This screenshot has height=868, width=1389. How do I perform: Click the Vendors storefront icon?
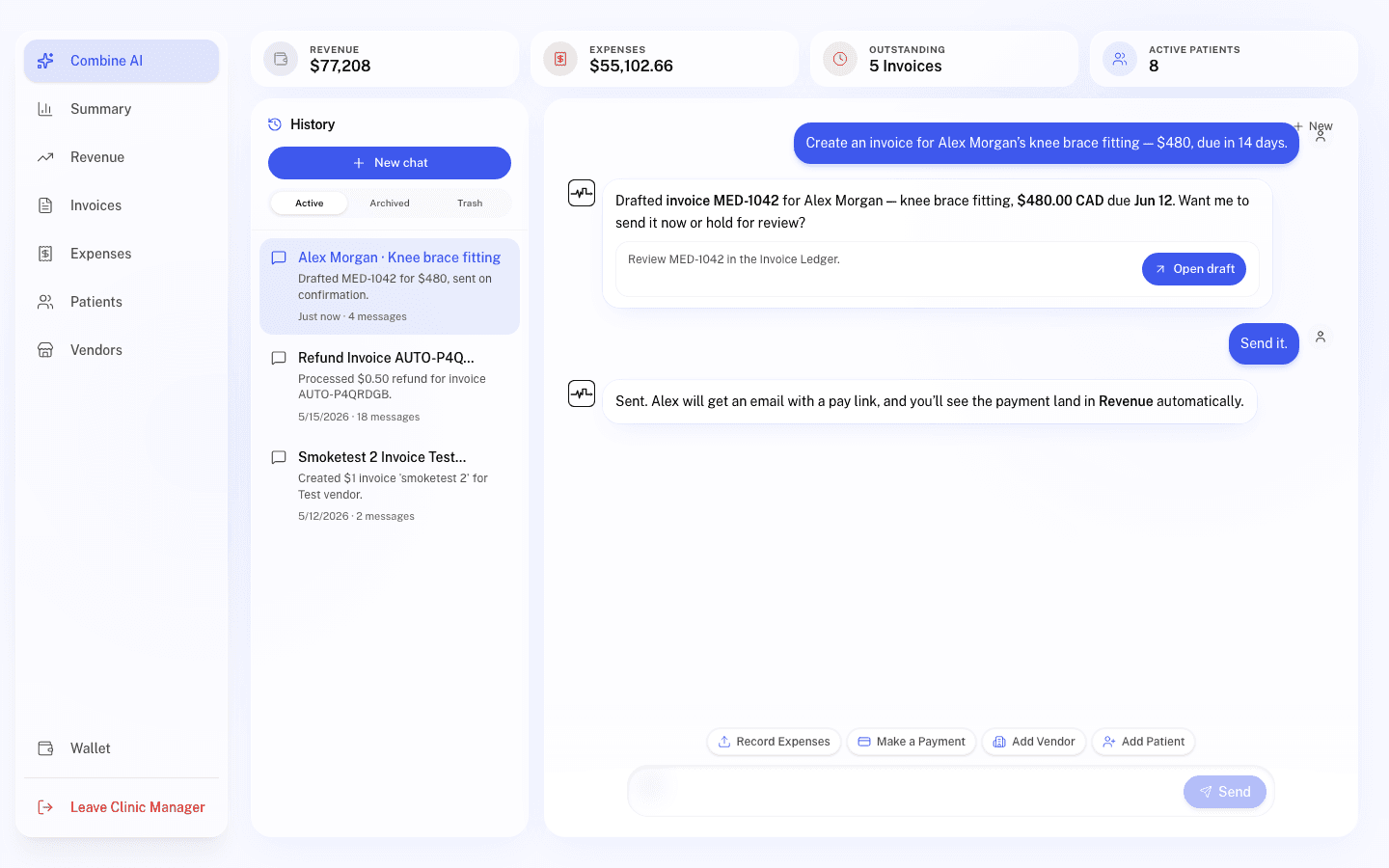(45, 350)
